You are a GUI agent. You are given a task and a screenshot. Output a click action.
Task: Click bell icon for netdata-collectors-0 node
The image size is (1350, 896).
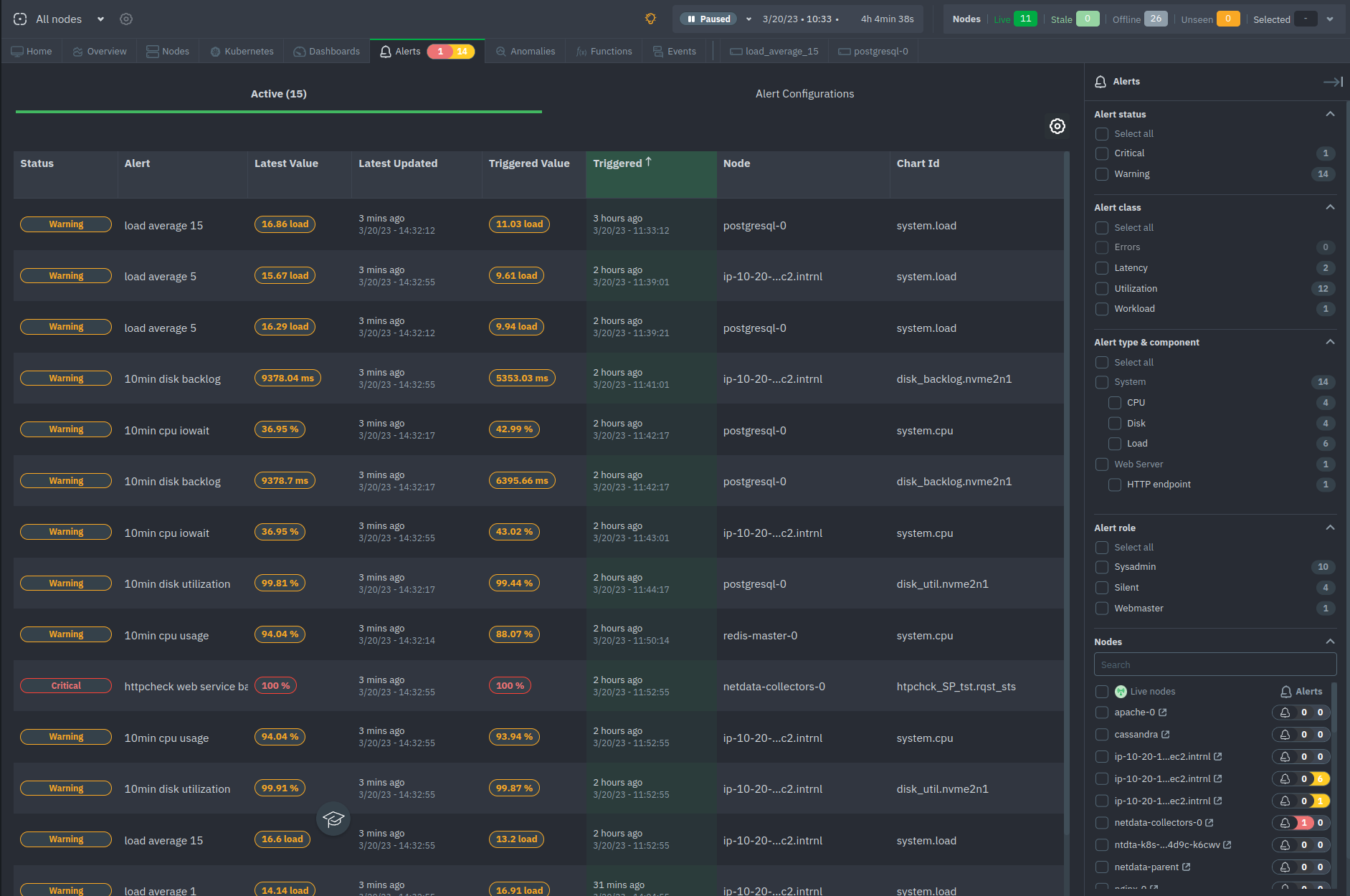[x=1285, y=823]
